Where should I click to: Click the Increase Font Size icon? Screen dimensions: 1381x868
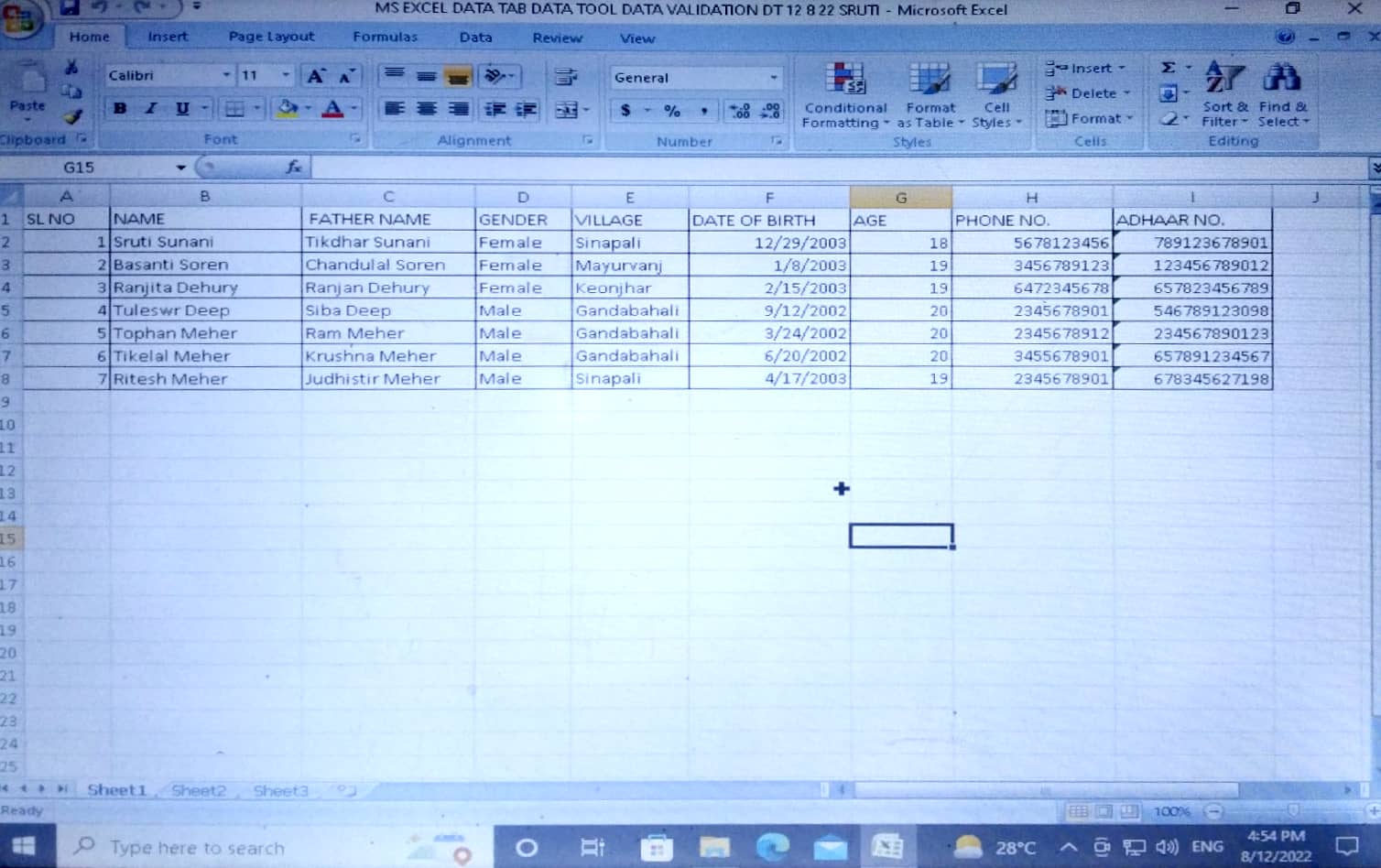[316, 76]
